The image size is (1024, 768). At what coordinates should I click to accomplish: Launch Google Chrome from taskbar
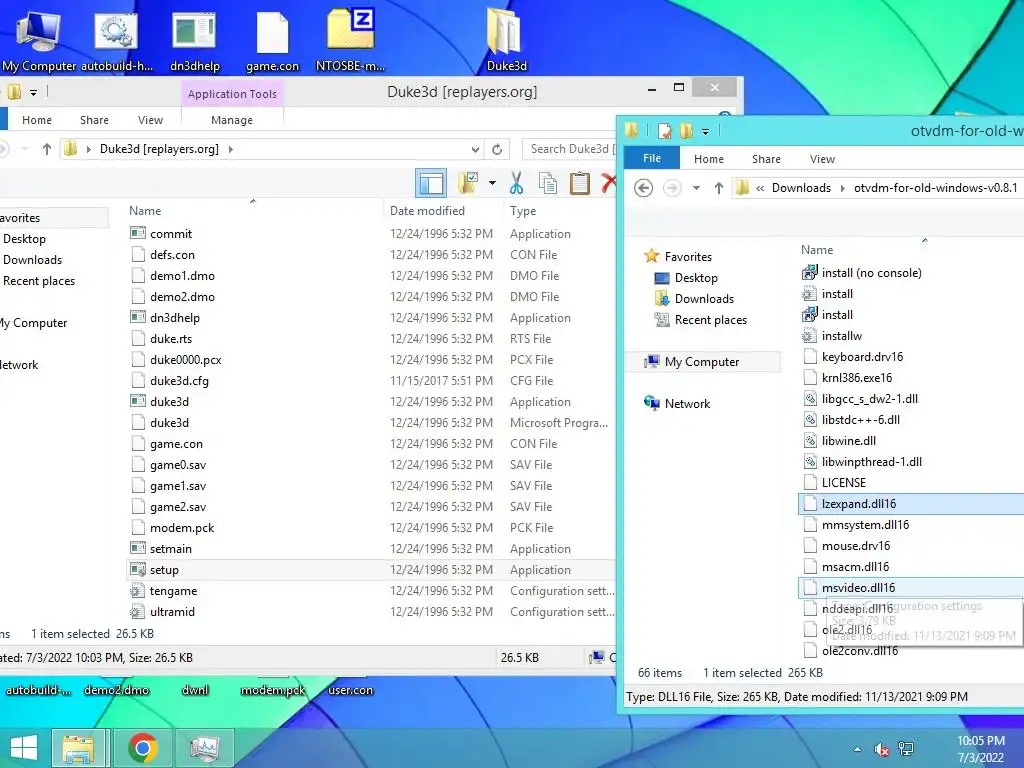(x=143, y=748)
